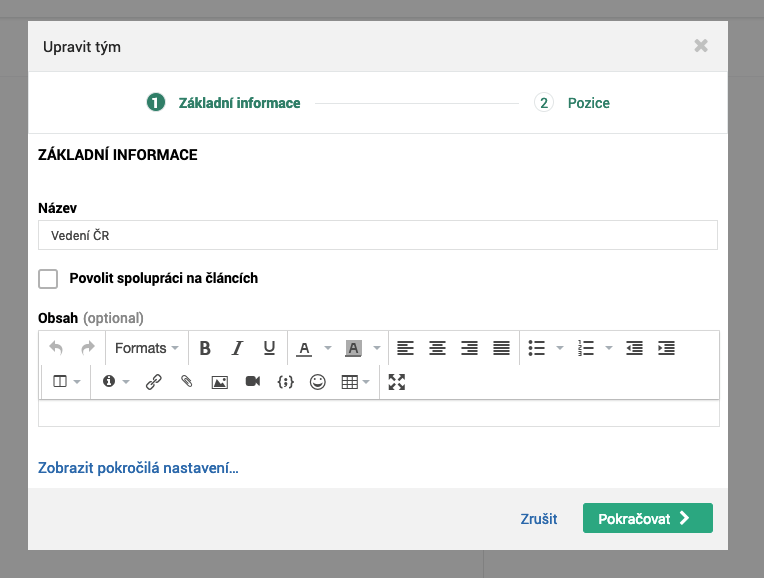Click into the Název input field
The width and height of the screenshot is (764, 578).
[x=378, y=235]
